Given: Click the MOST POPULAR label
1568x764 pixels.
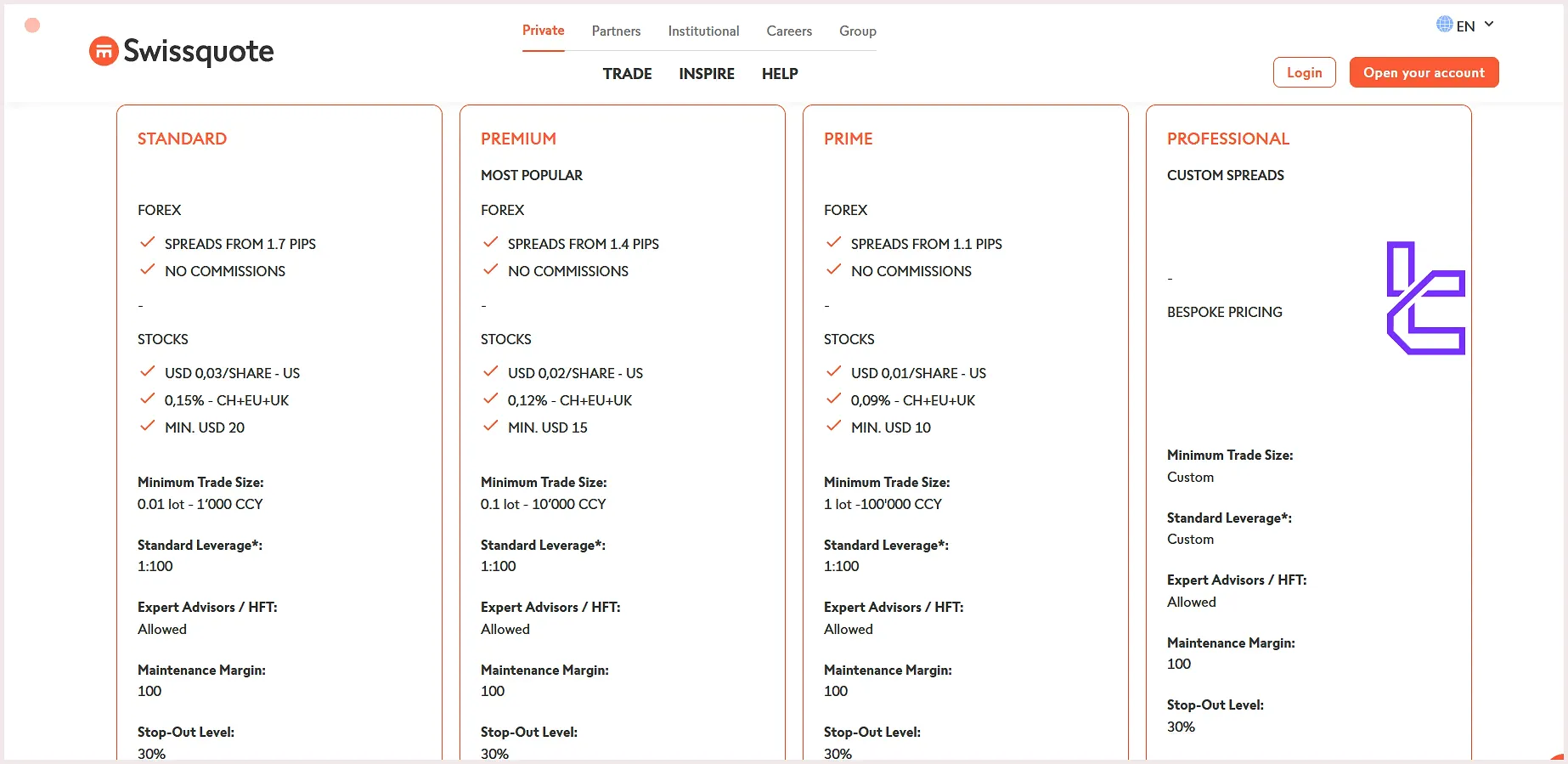Looking at the screenshot, I should (x=532, y=175).
